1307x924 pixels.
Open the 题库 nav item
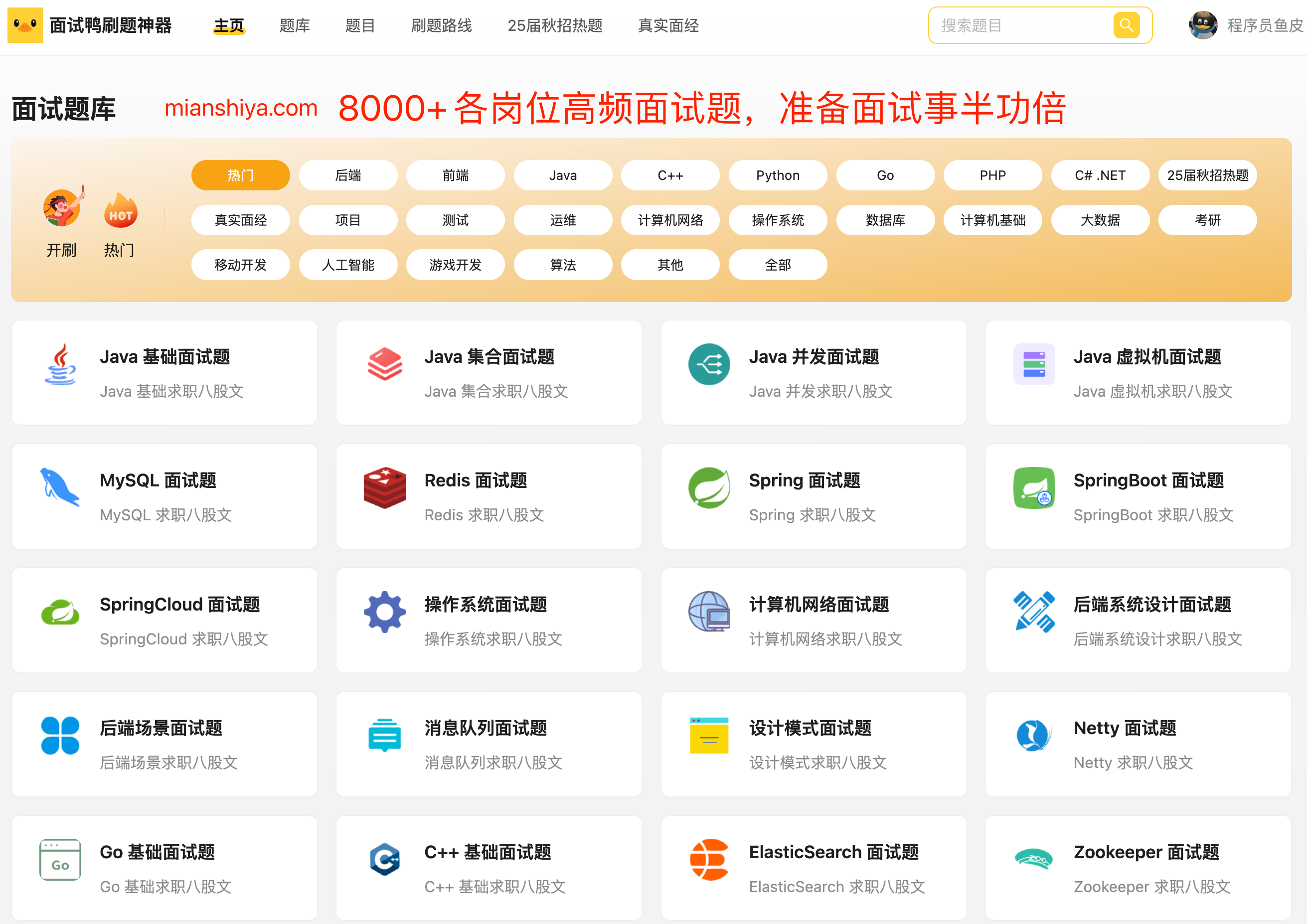294,25
